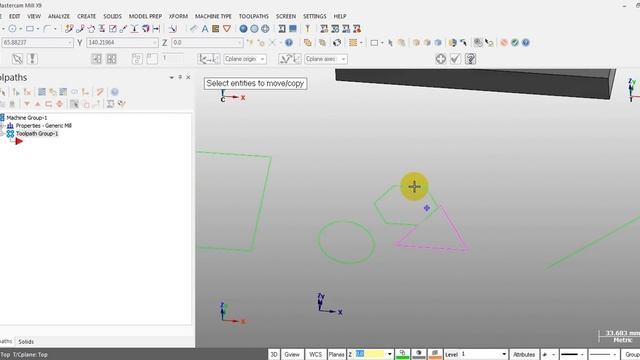Select the create rectangle tool
This screenshot has width=640, height=360.
pyautogui.click(x=30, y=29)
